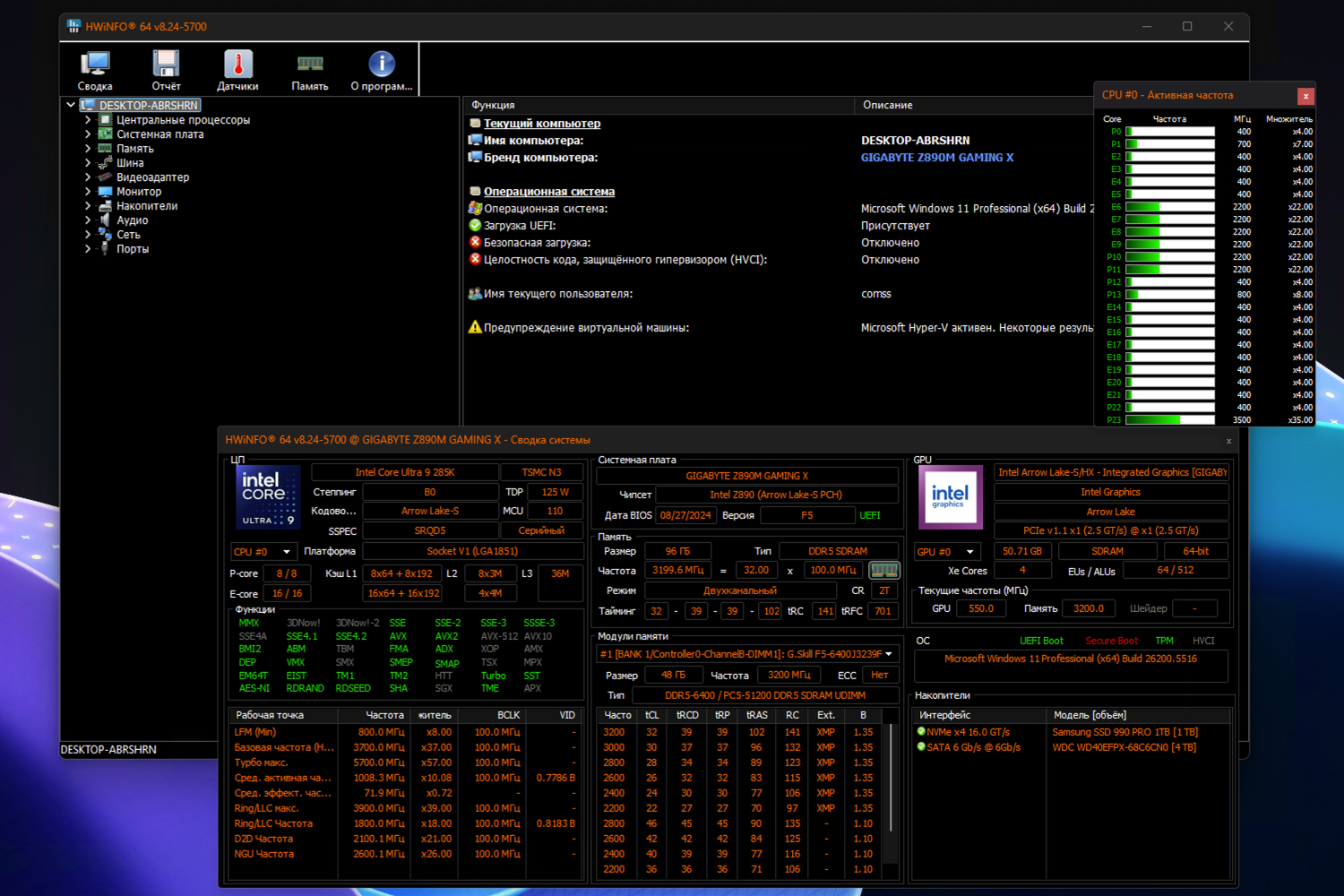Collapse the DESKTOP-ABRSHRN root tree node
This screenshot has height=896, width=1344.
point(71,106)
